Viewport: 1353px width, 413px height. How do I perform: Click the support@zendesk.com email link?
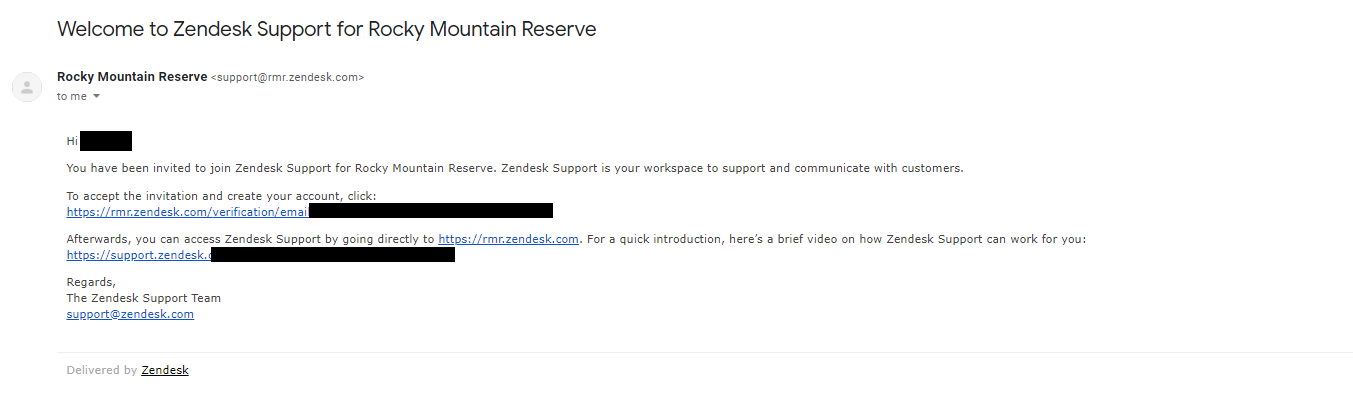point(130,314)
